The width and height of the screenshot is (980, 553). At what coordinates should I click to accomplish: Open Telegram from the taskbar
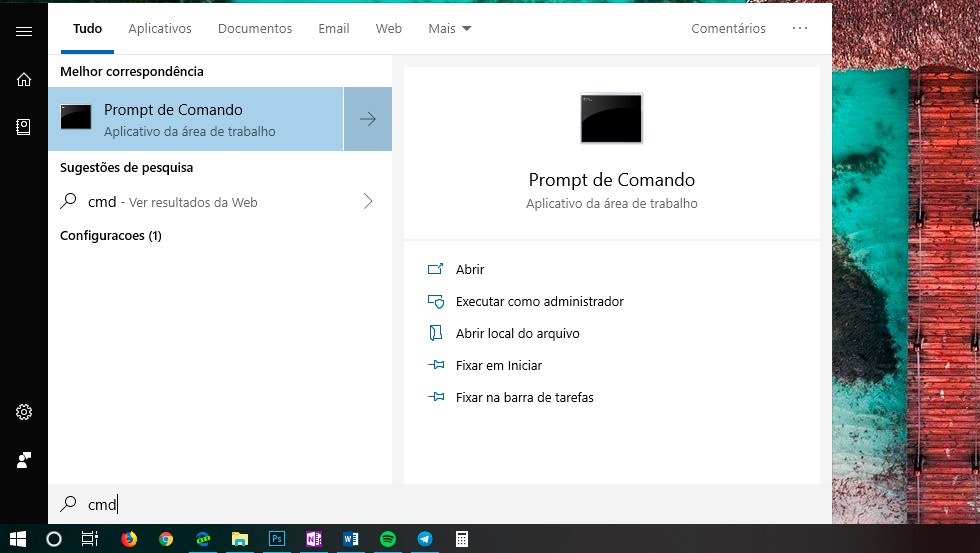click(x=425, y=539)
